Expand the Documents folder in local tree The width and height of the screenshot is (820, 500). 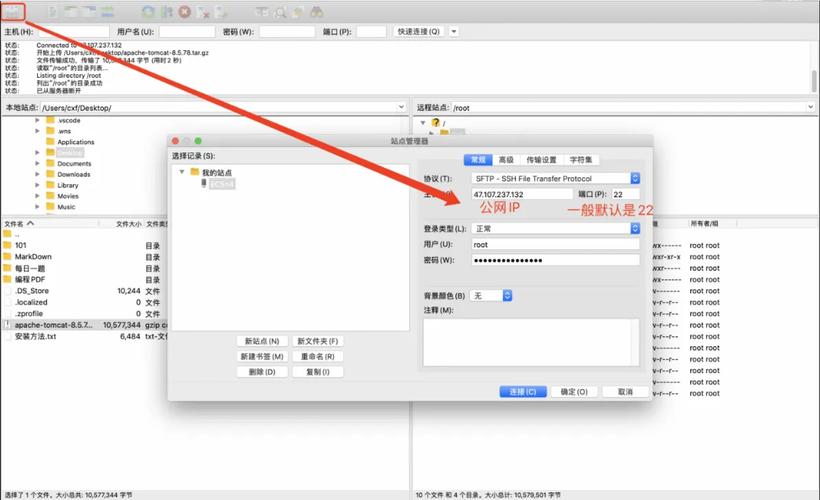click(x=37, y=163)
